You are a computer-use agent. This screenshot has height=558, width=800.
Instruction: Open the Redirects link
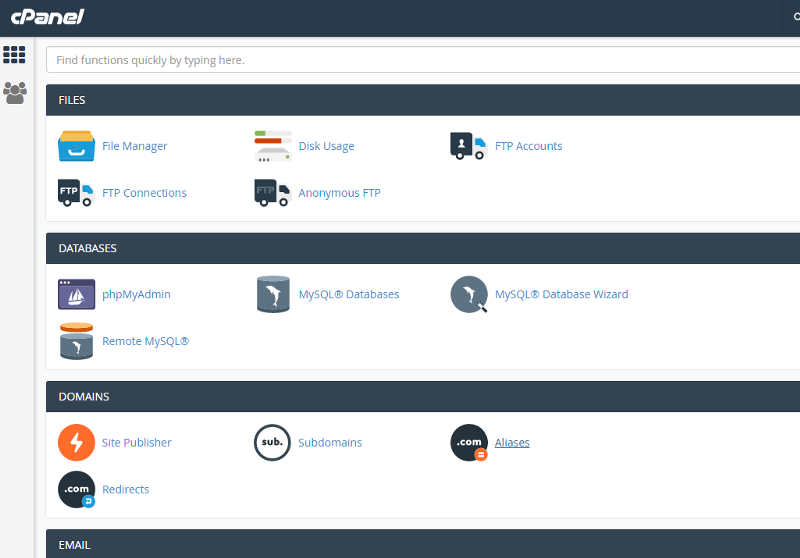coord(126,490)
